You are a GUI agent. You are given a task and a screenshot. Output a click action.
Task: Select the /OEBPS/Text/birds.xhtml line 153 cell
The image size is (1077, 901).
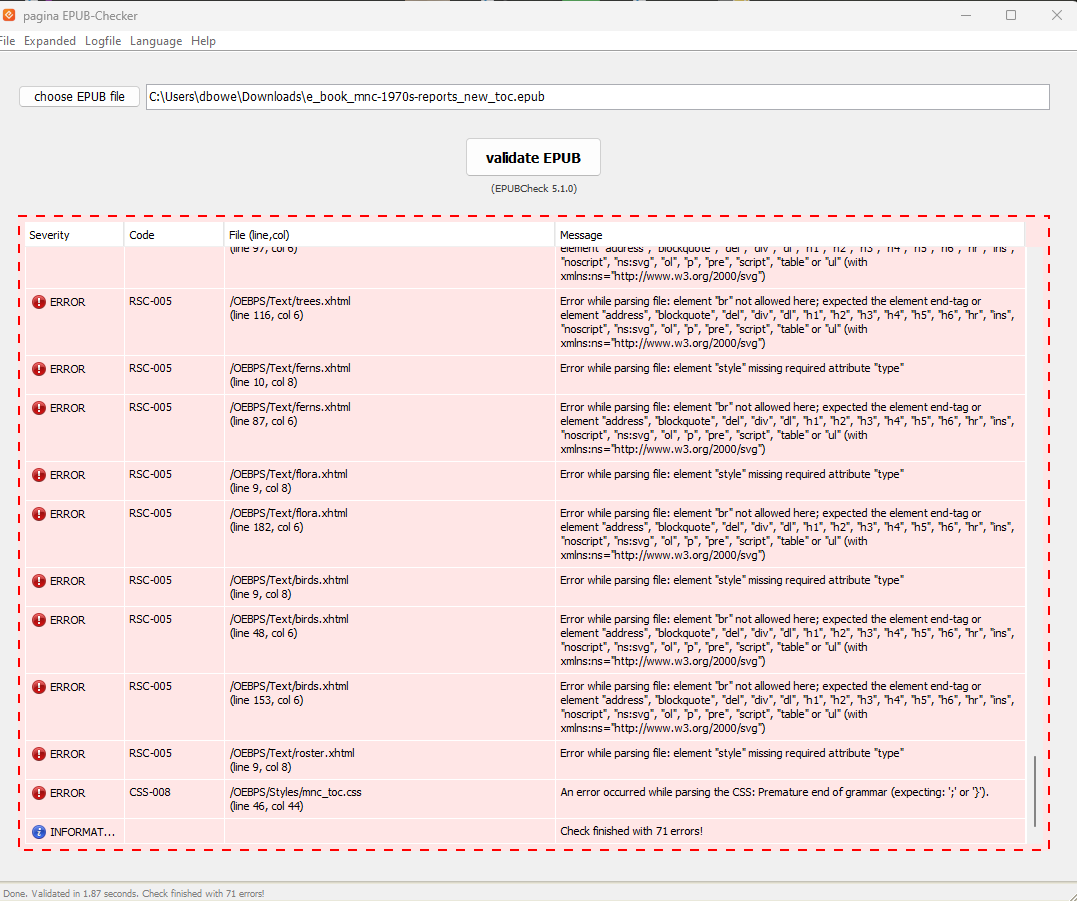click(389, 707)
